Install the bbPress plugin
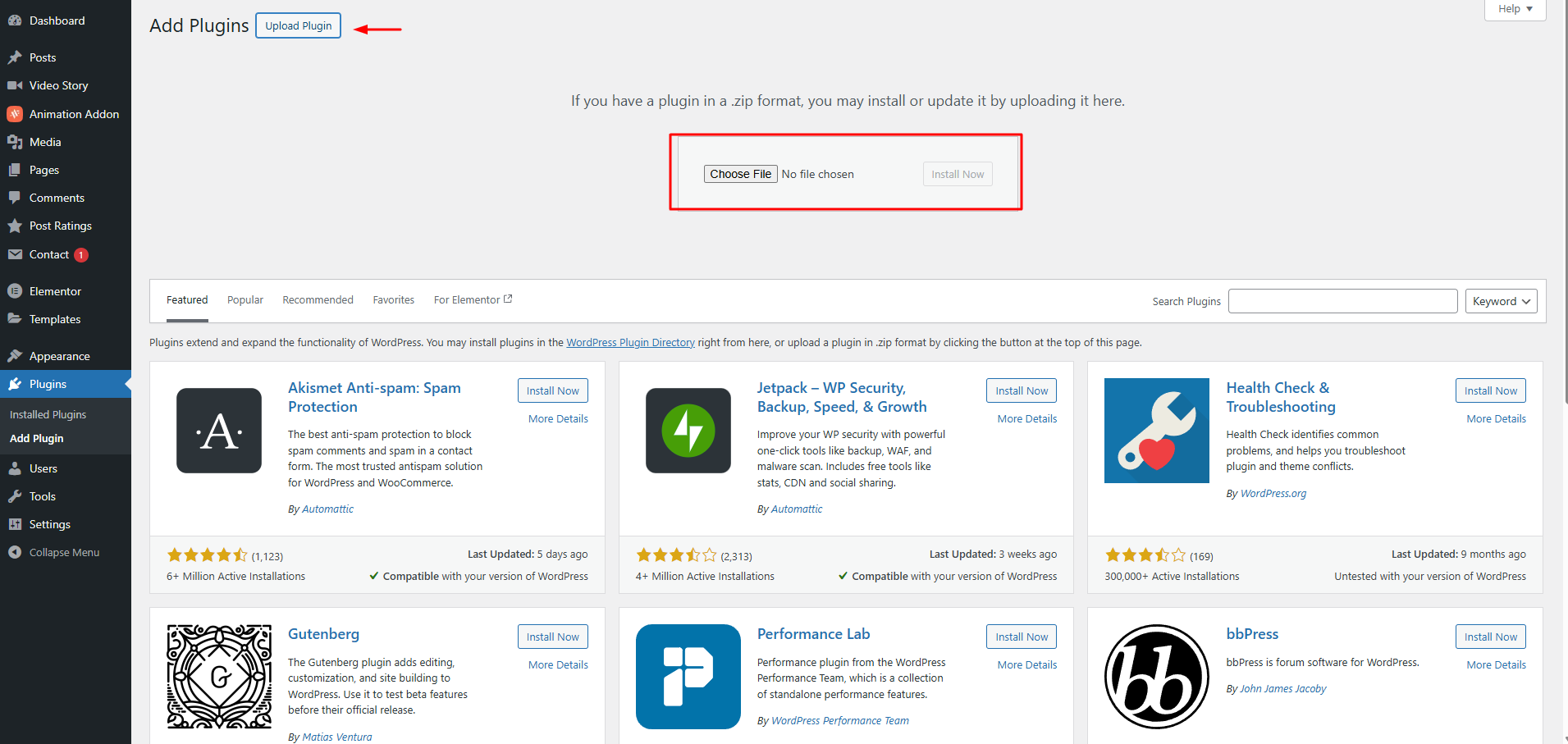Viewport: 1568px width, 744px height. (1491, 637)
